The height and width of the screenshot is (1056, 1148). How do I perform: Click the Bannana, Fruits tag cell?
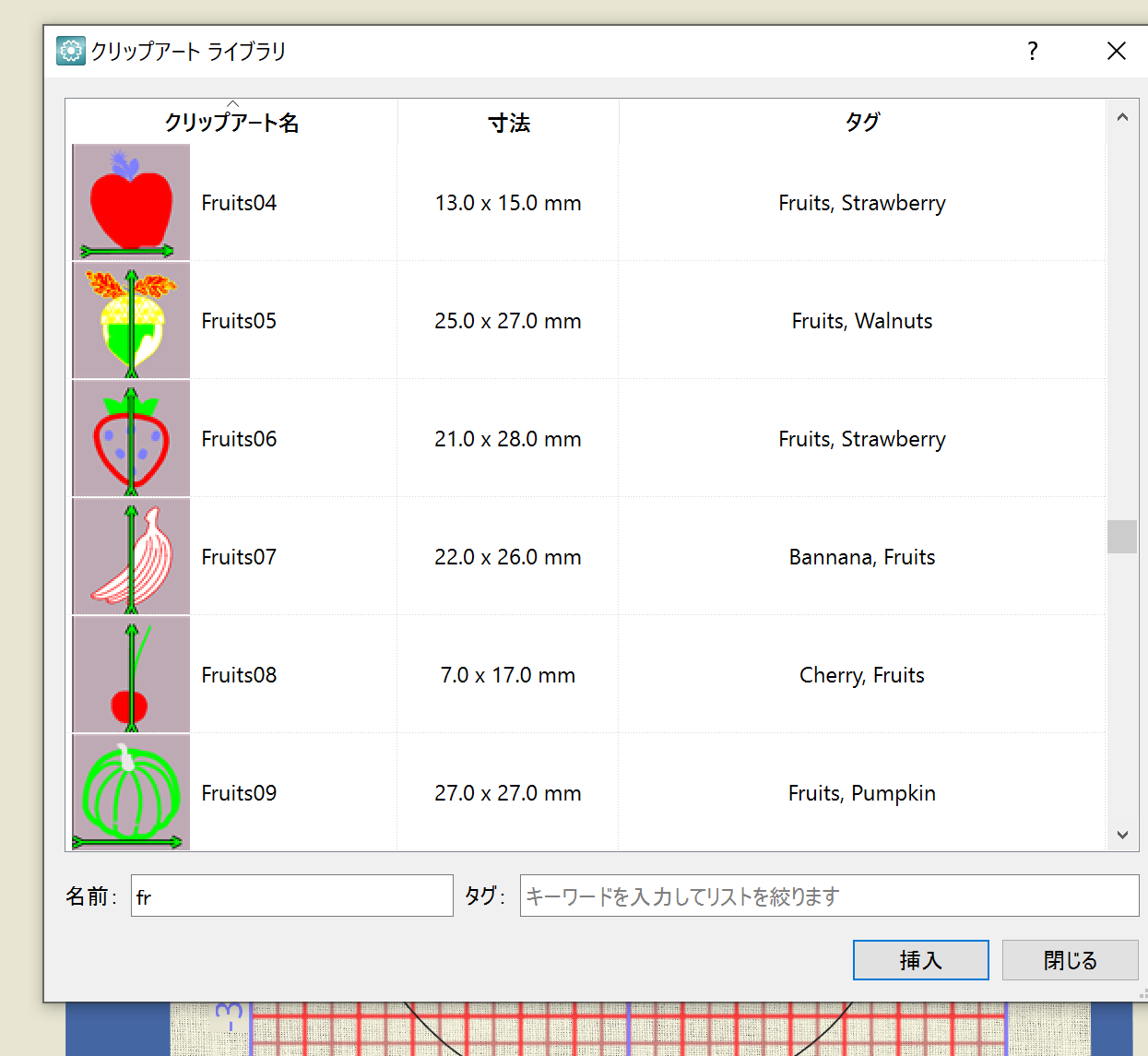tap(862, 557)
